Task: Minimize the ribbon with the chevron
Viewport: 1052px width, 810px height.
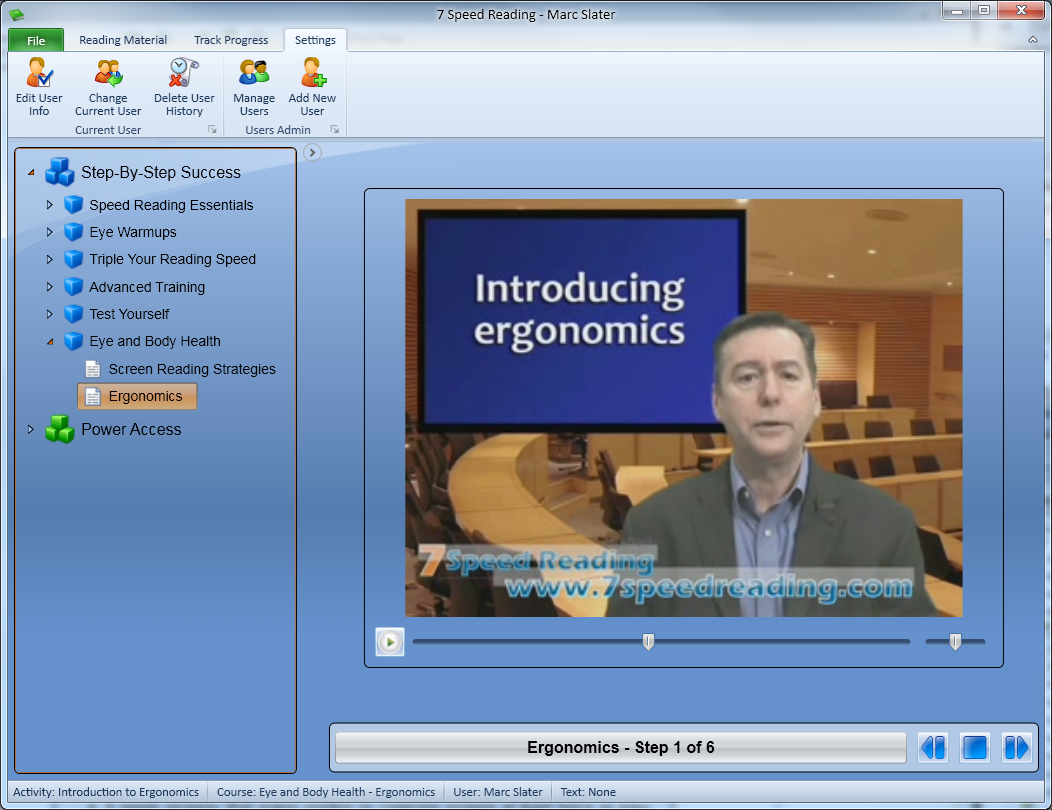Action: point(1033,40)
